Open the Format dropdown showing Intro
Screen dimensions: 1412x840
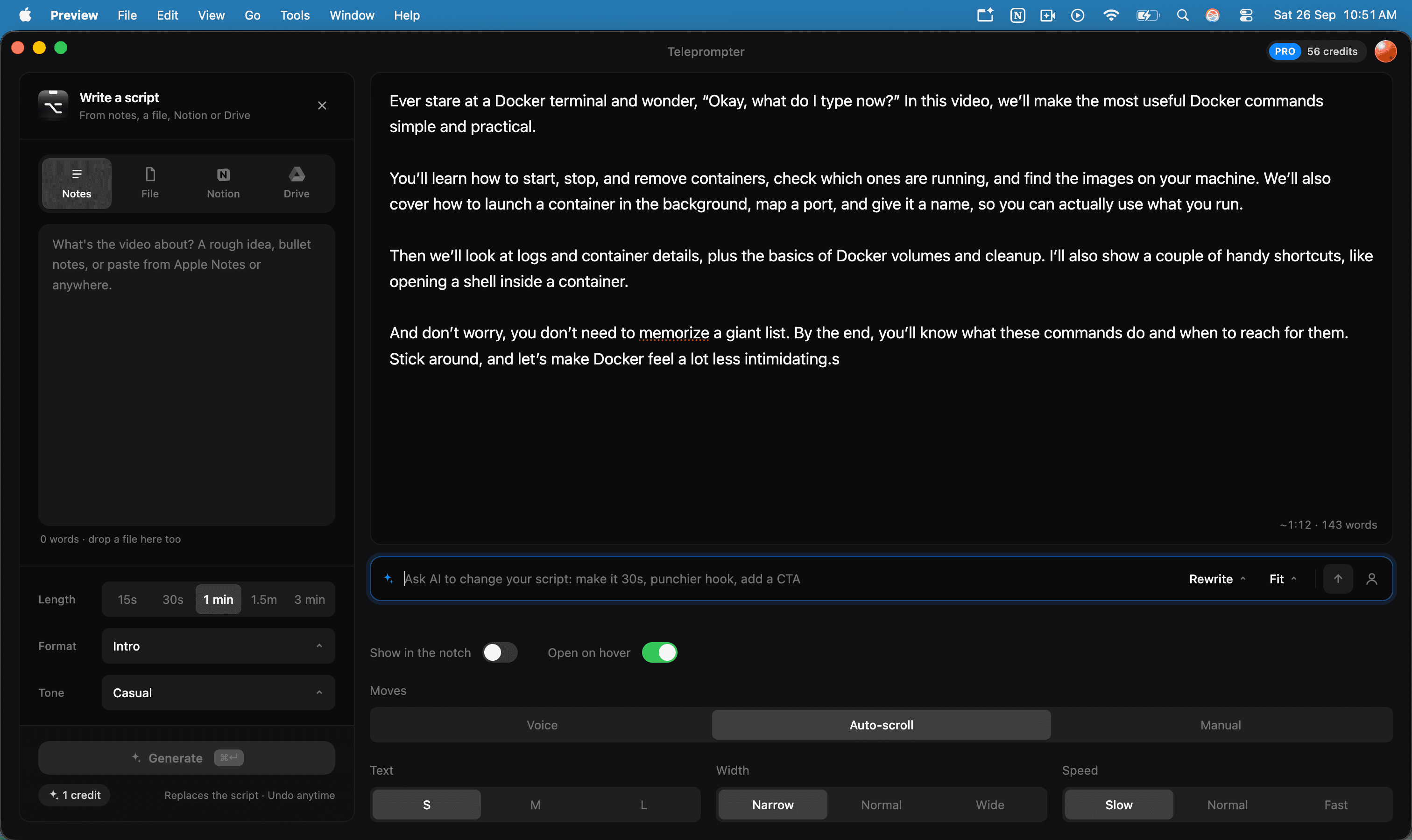218,646
